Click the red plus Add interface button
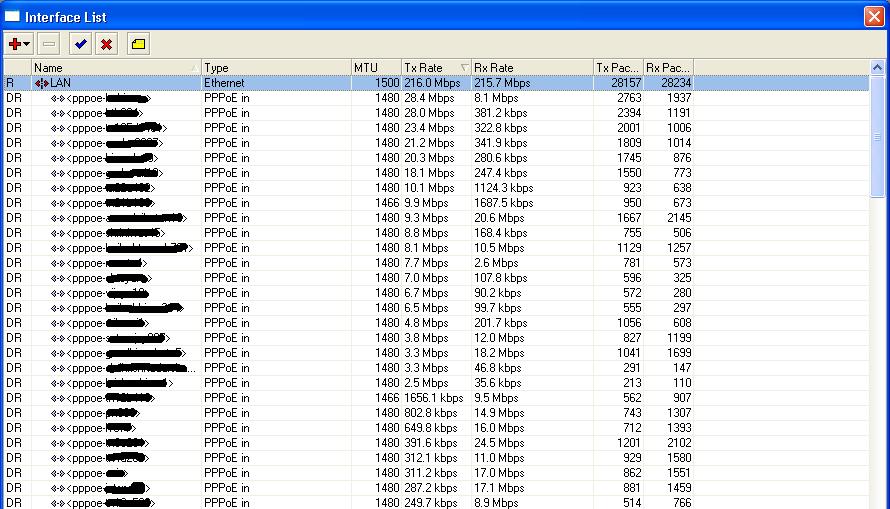The image size is (890, 509). (x=15, y=44)
